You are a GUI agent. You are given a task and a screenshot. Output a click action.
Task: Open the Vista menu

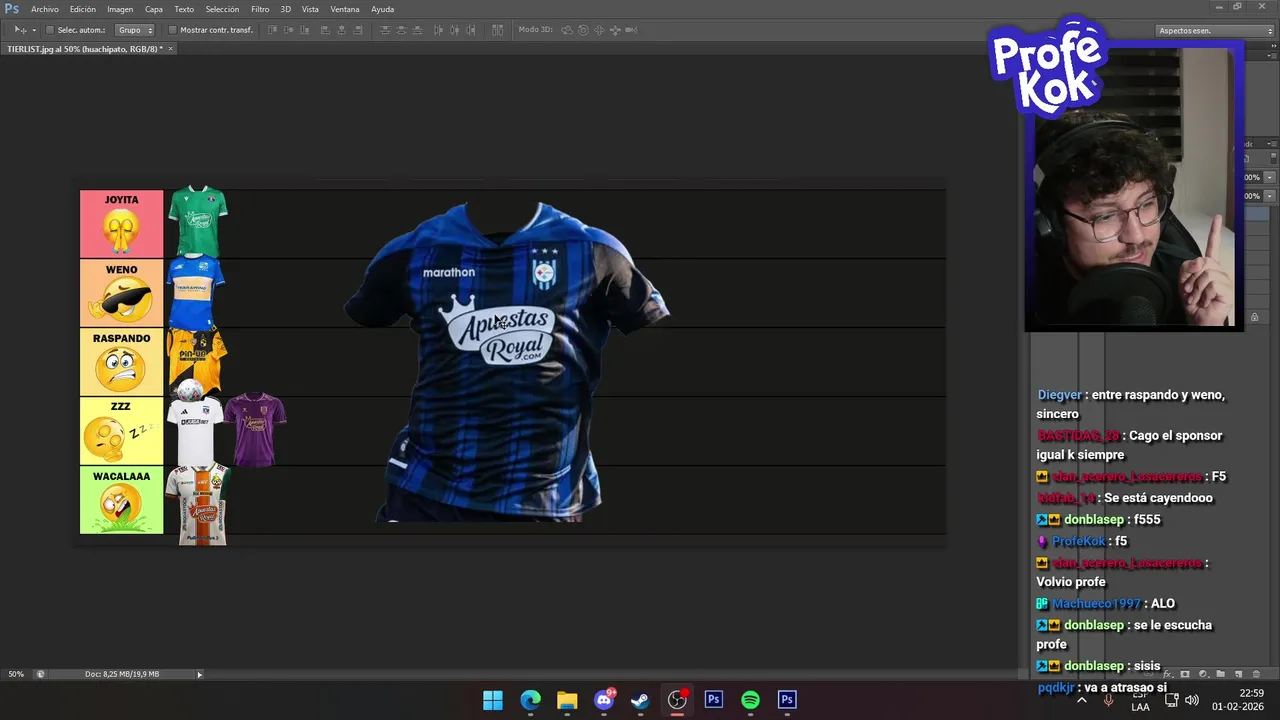[310, 9]
